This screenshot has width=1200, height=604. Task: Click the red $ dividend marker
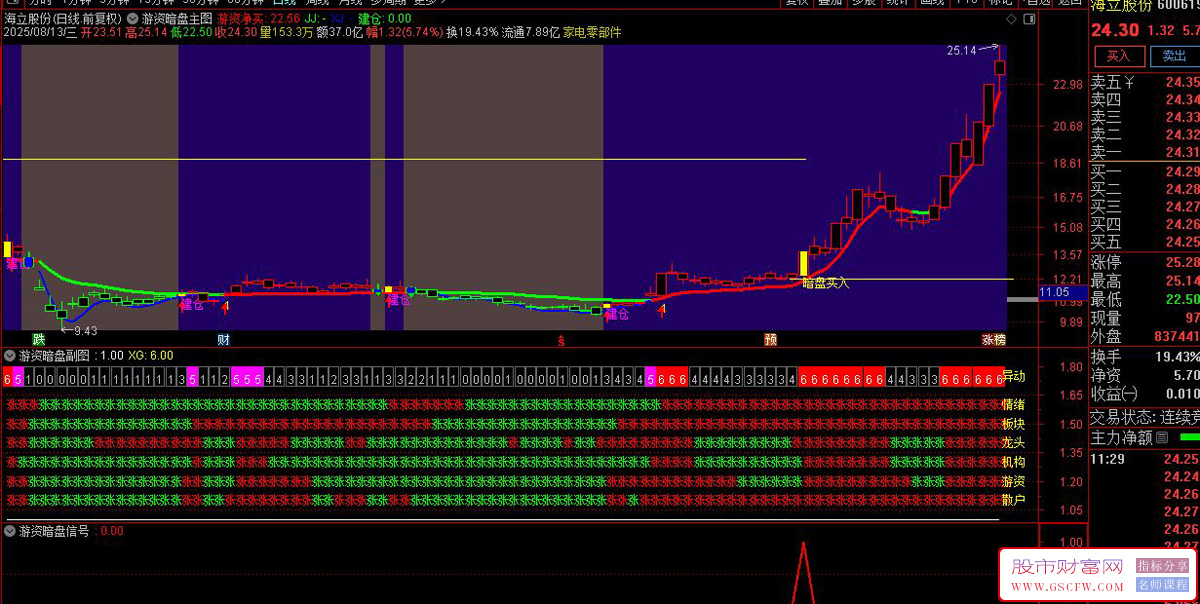click(561, 340)
